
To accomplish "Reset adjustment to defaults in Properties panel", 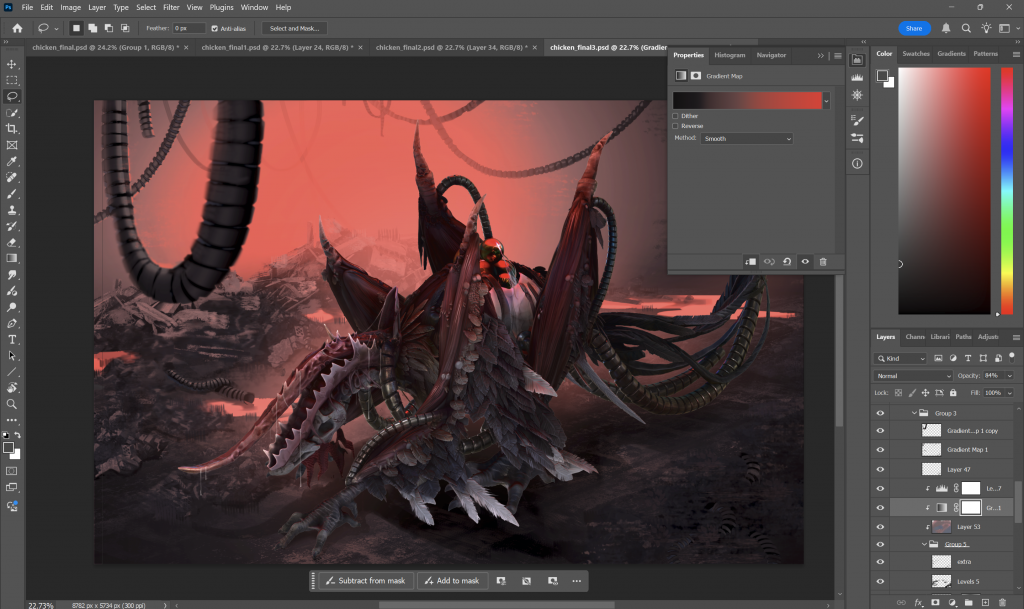I will [787, 262].
